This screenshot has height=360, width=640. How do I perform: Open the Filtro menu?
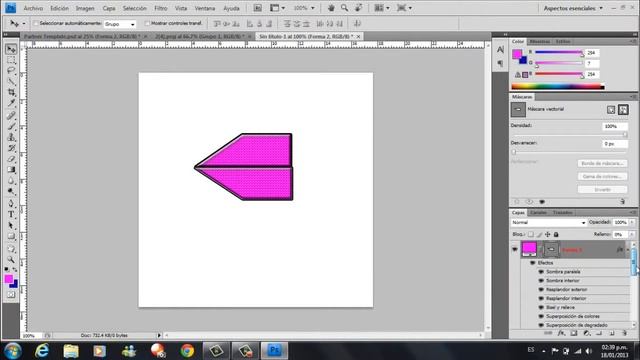pos(161,8)
